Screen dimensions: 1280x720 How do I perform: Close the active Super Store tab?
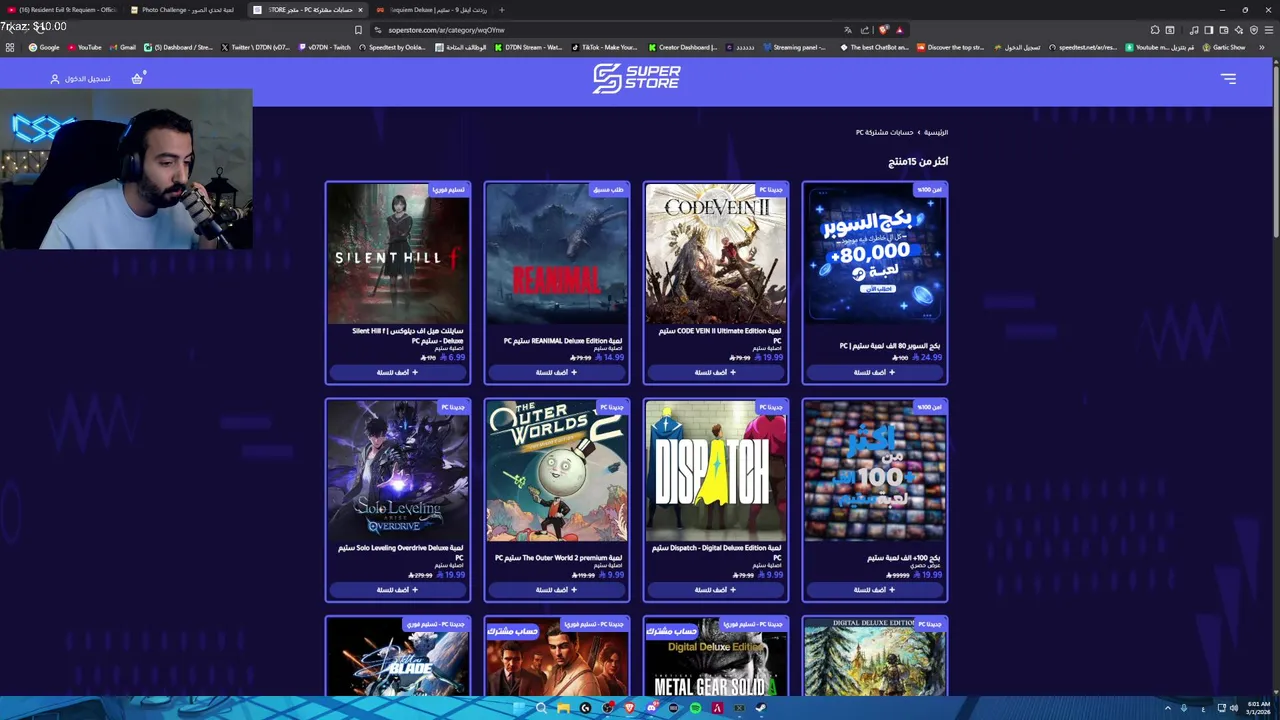(360, 10)
